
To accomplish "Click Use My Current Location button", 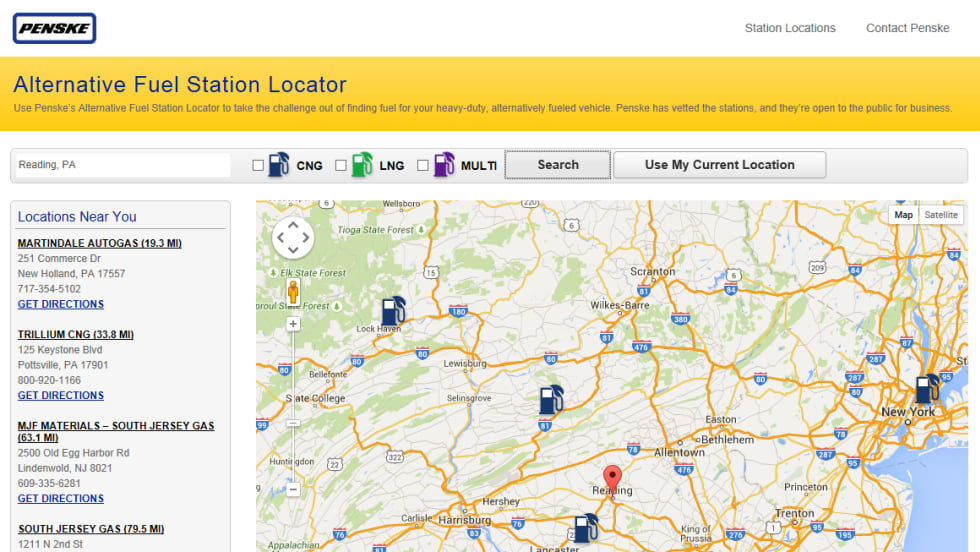I will (x=719, y=165).
